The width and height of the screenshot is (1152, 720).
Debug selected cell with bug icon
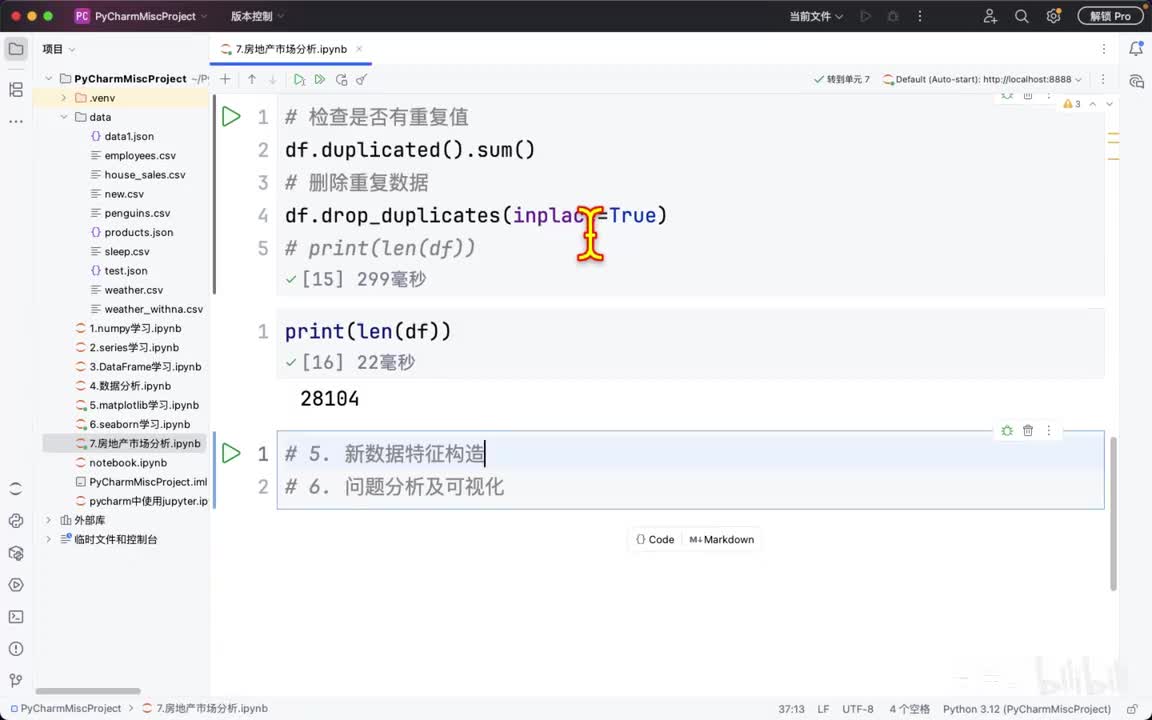[1007, 431]
